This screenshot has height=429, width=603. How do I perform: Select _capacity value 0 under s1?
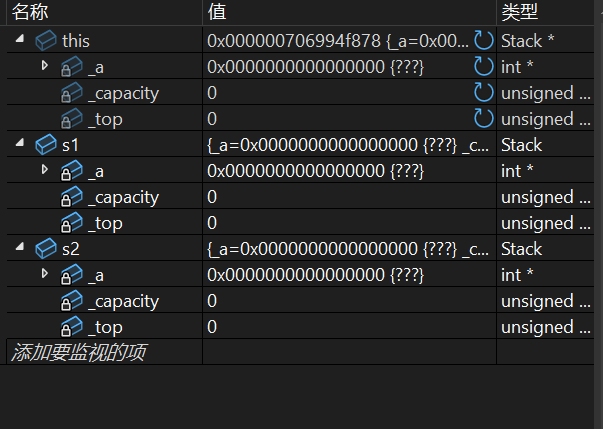(x=212, y=197)
